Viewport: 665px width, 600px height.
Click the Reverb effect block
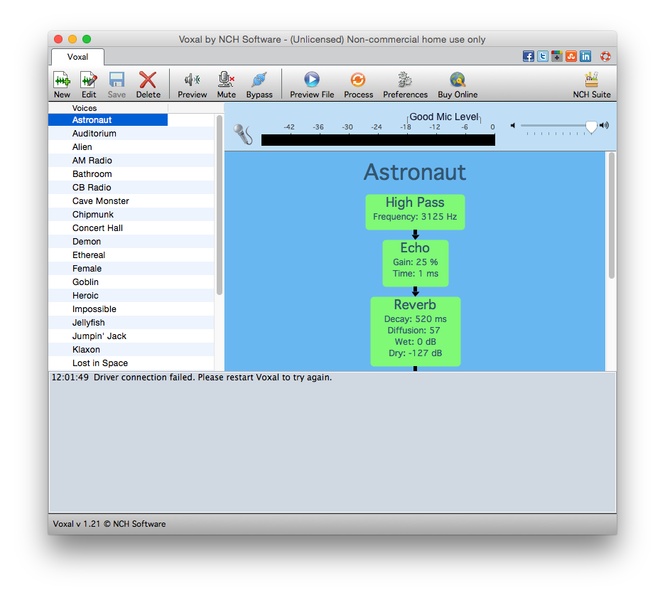415,331
